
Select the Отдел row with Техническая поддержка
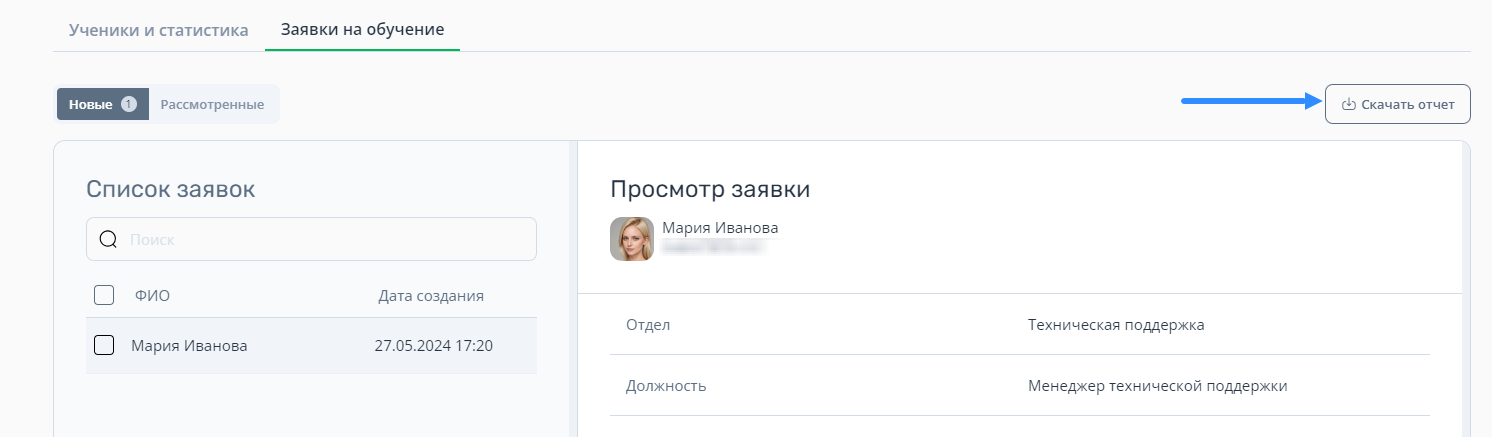(1020, 325)
